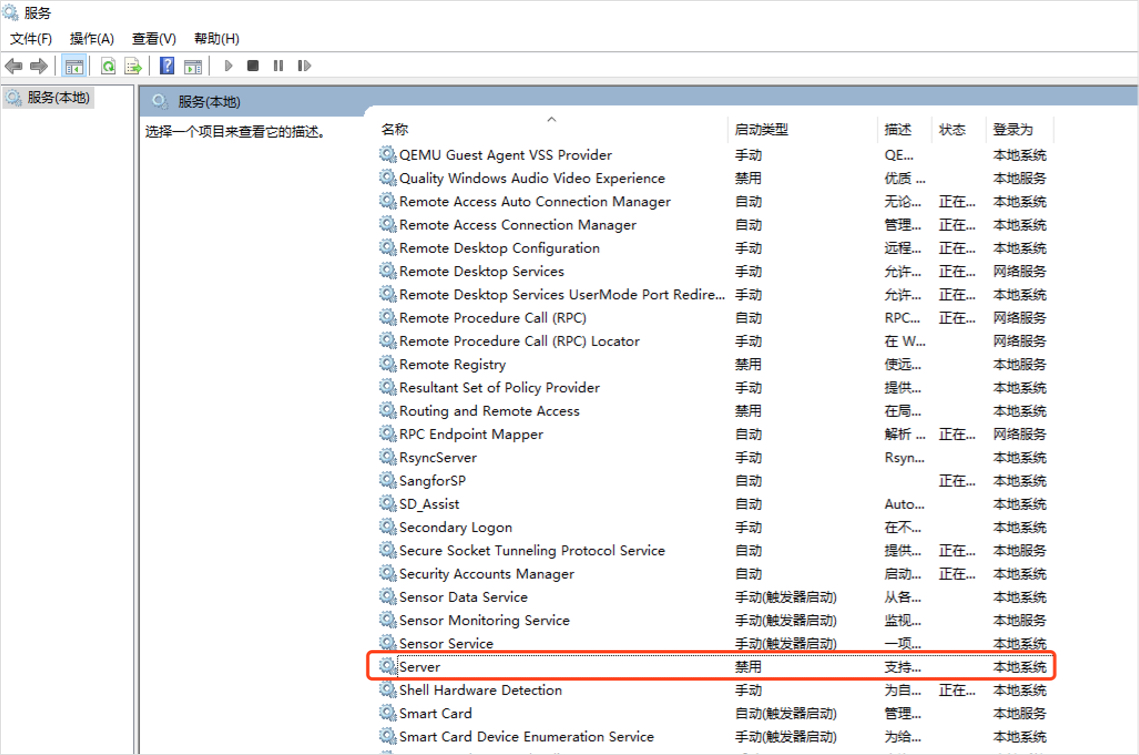
Task: Click gear icon of Remote Registry
Action: [x=388, y=363]
